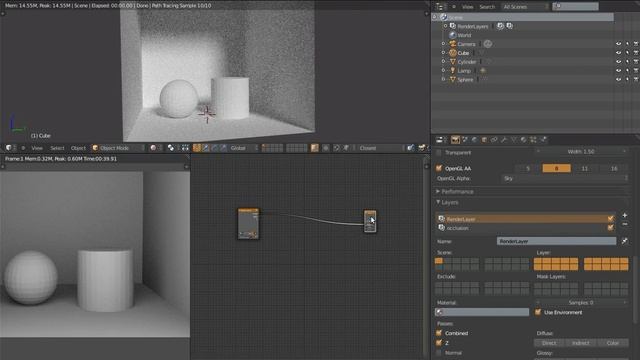The width and height of the screenshot is (640, 360).
Task: Toggle Lamp selectability cursor icon
Action: click(627, 71)
